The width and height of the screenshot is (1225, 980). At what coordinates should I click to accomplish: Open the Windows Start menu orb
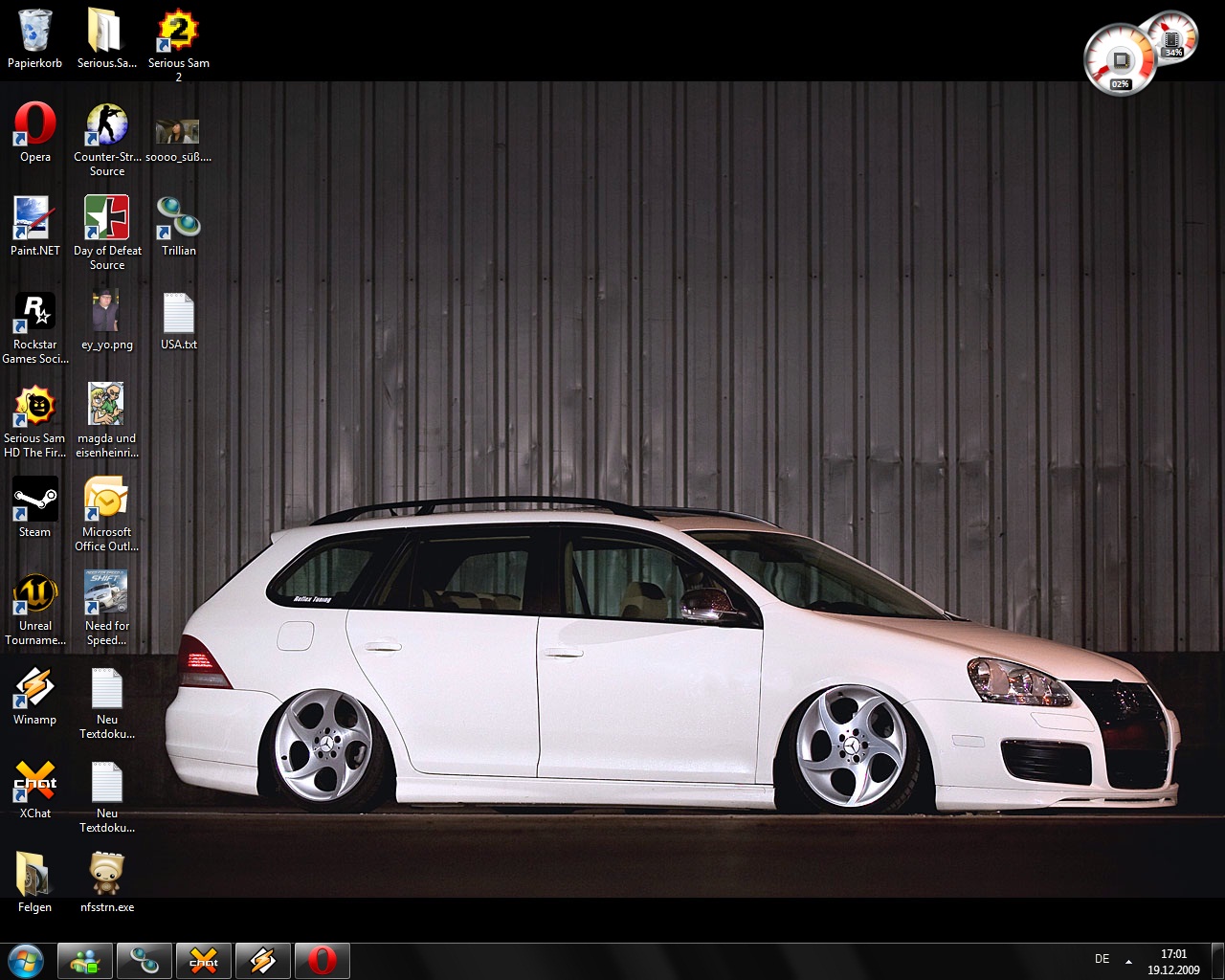click(25, 960)
